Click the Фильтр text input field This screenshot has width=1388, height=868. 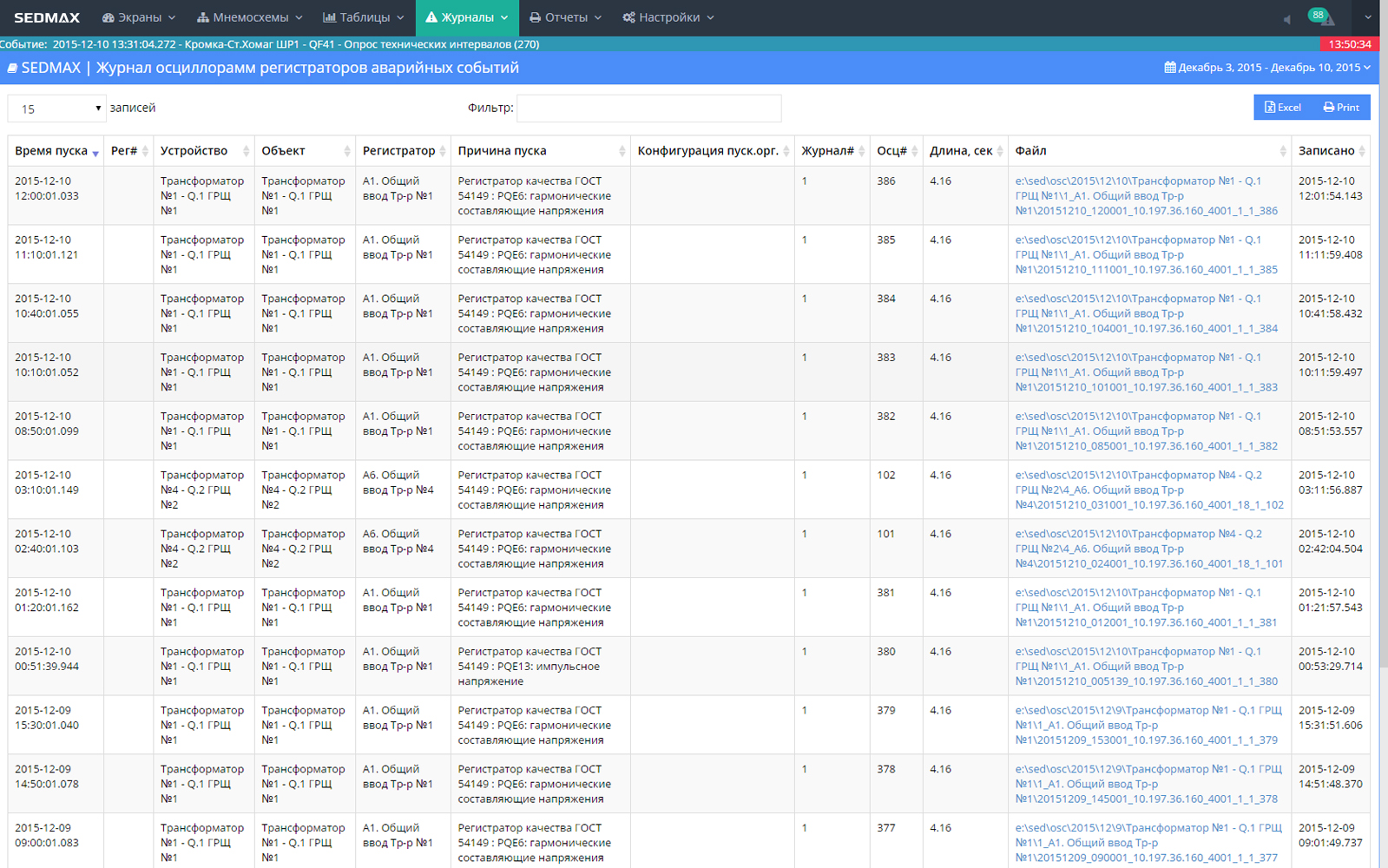tap(648, 108)
